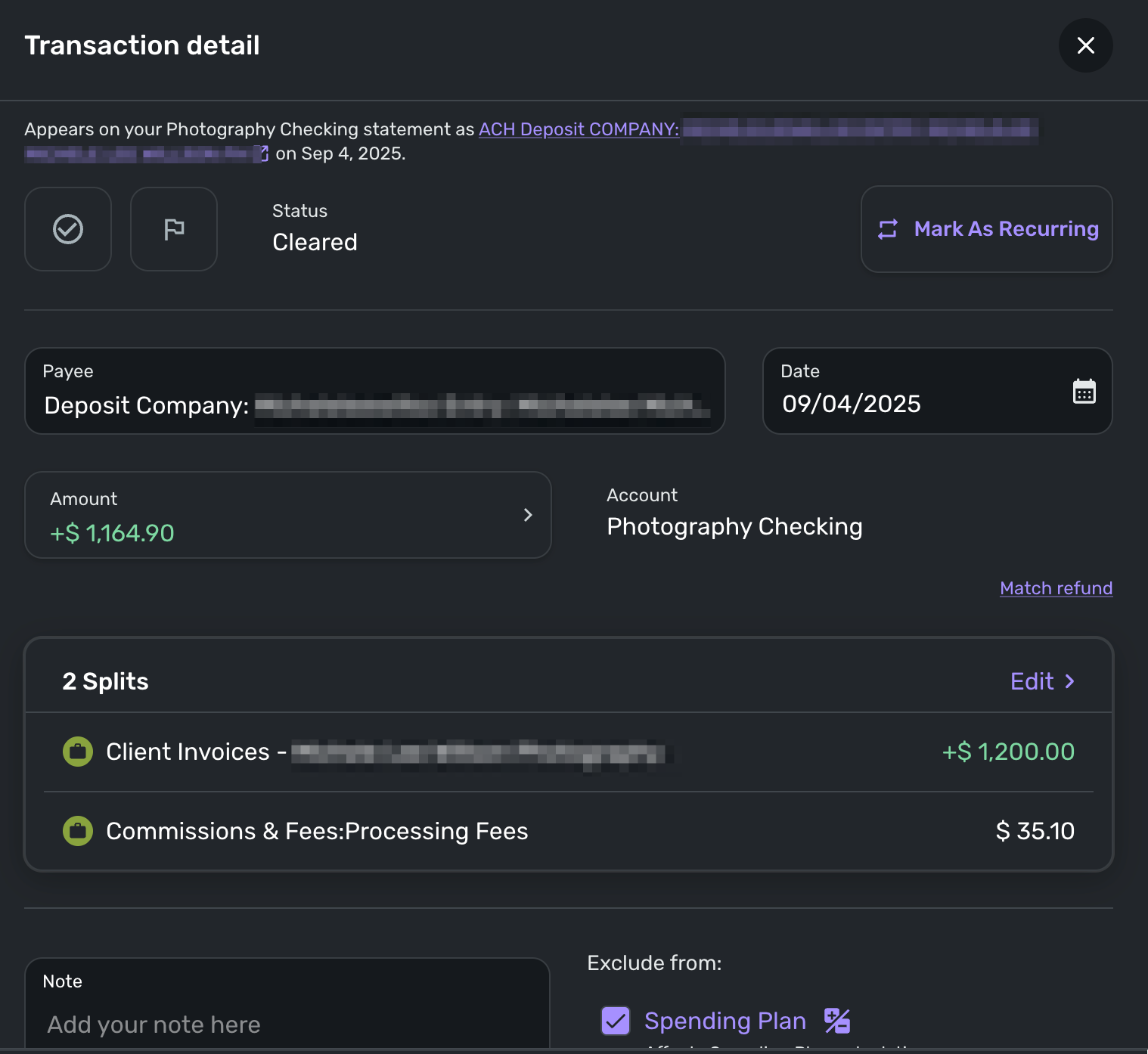Open the ACH Deposit COMPANY statement link
The image size is (1148, 1054).
tap(579, 129)
